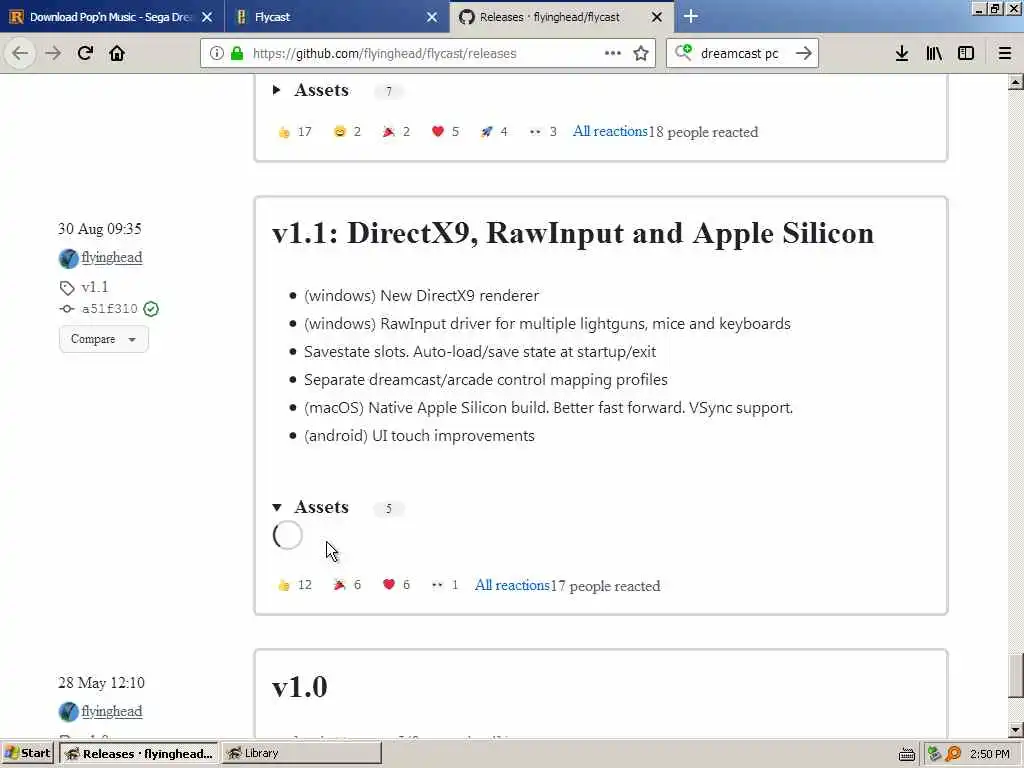Click the eyes reaction showing 3

click(543, 132)
